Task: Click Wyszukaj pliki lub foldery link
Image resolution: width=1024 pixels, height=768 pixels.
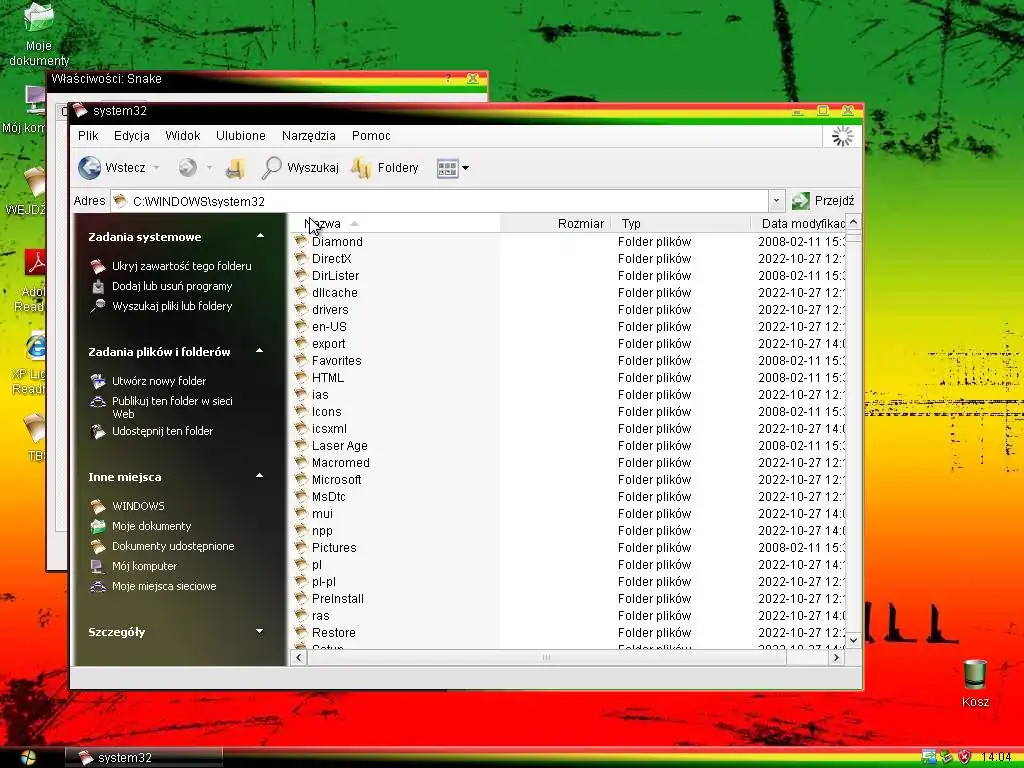Action: tap(172, 306)
